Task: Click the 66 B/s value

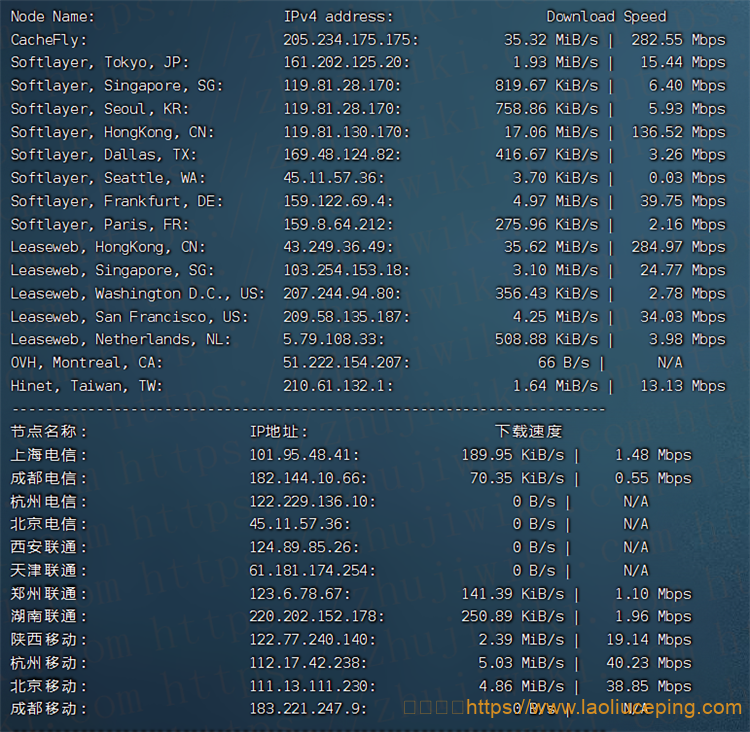Action: pyautogui.click(x=563, y=363)
